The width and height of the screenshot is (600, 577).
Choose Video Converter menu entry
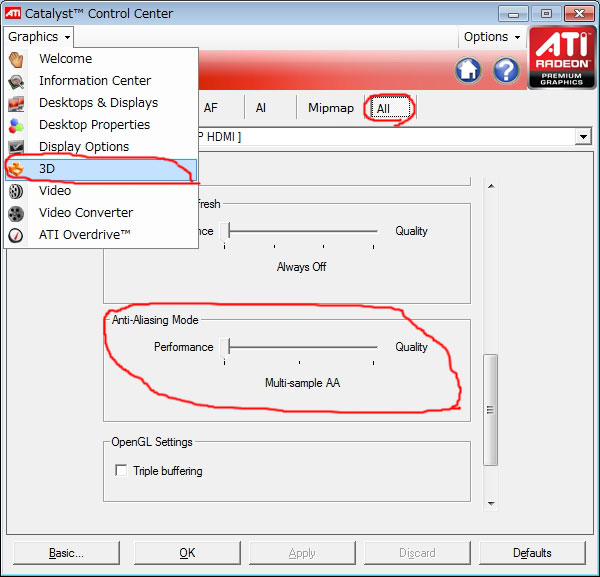tap(101, 213)
